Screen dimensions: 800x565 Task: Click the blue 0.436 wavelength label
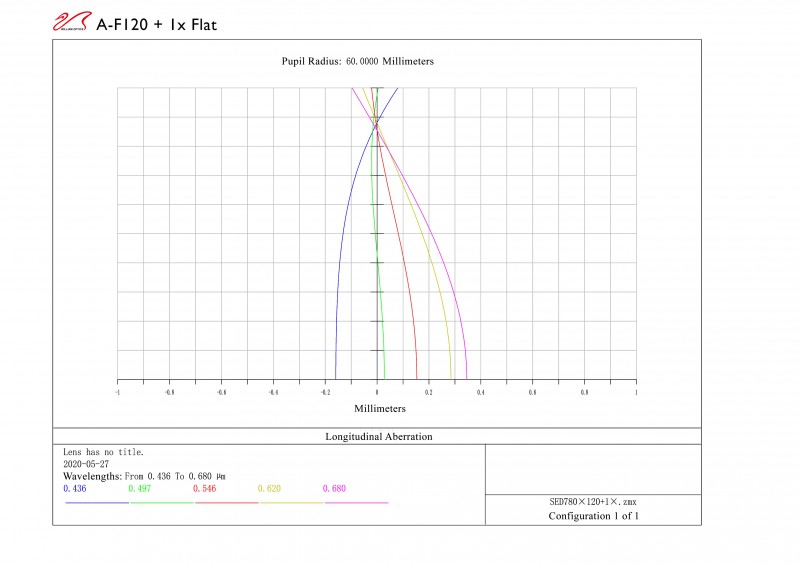[74, 488]
